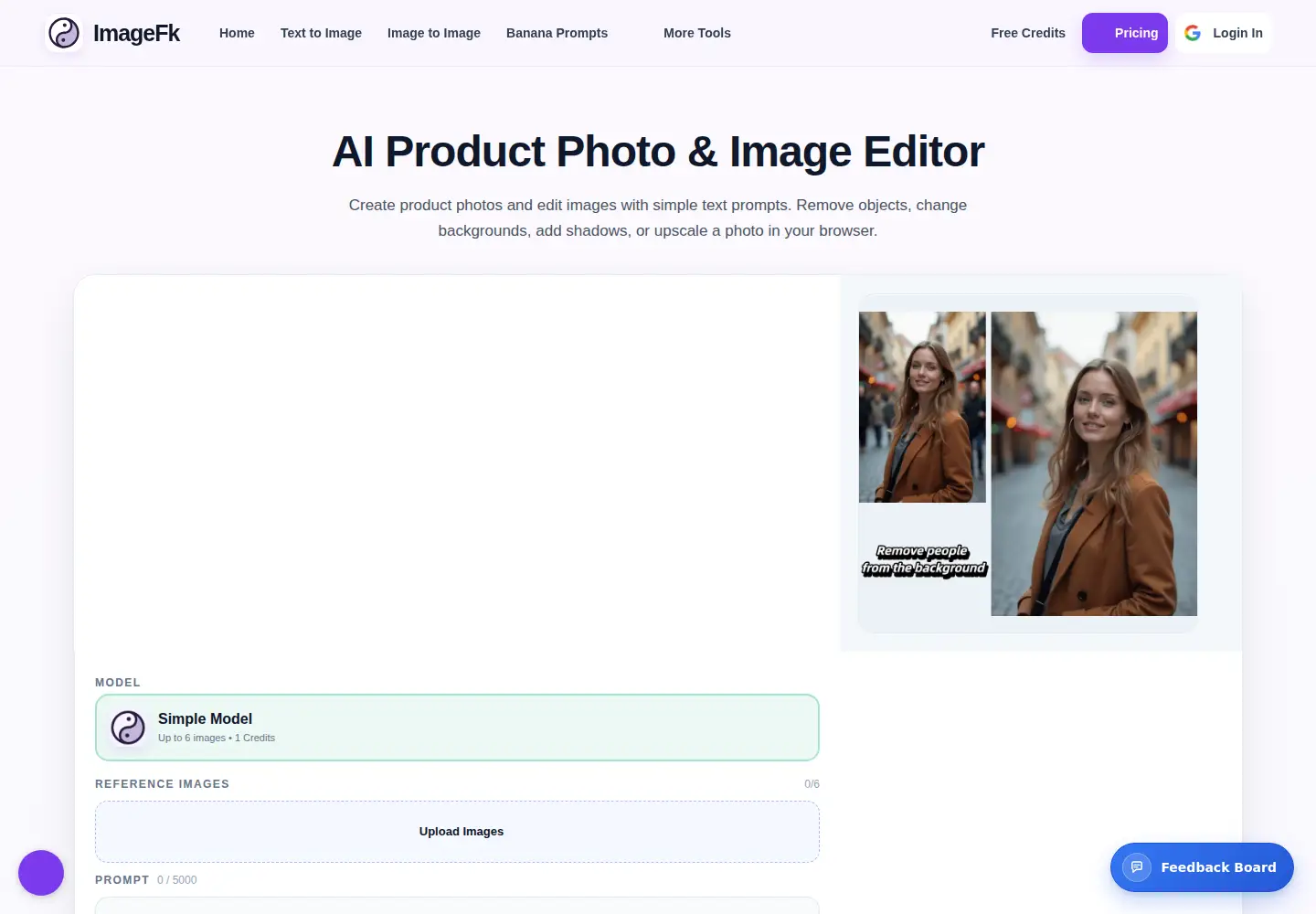
Task: Click the purple floating circle button
Action: 41,873
